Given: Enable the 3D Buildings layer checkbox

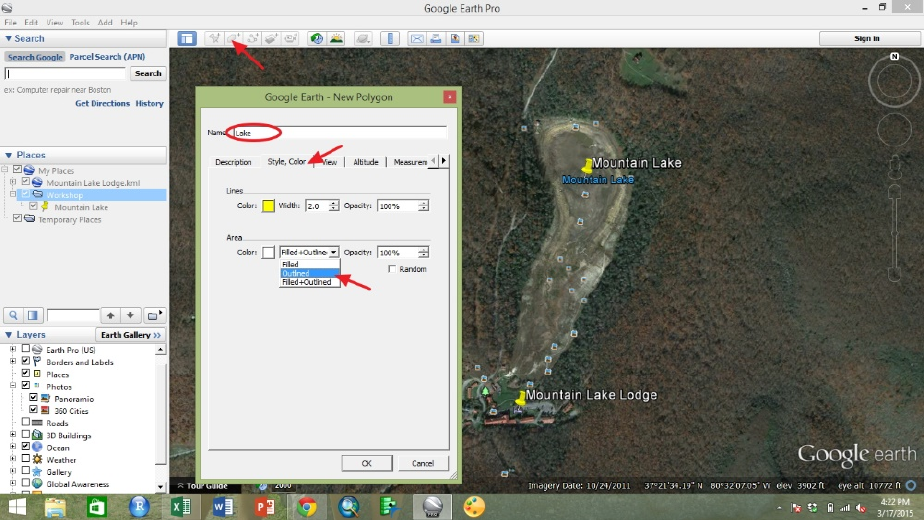Looking at the screenshot, I should [26, 435].
